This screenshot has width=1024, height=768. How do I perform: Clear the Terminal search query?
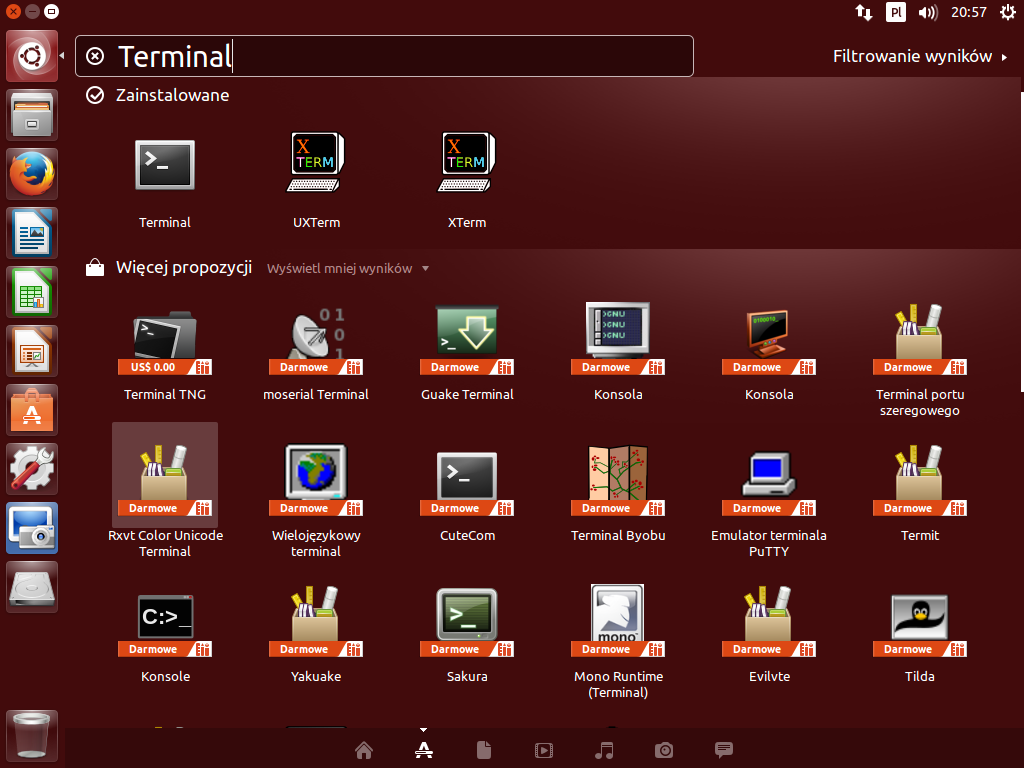pyautogui.click(x=95, y=56)
